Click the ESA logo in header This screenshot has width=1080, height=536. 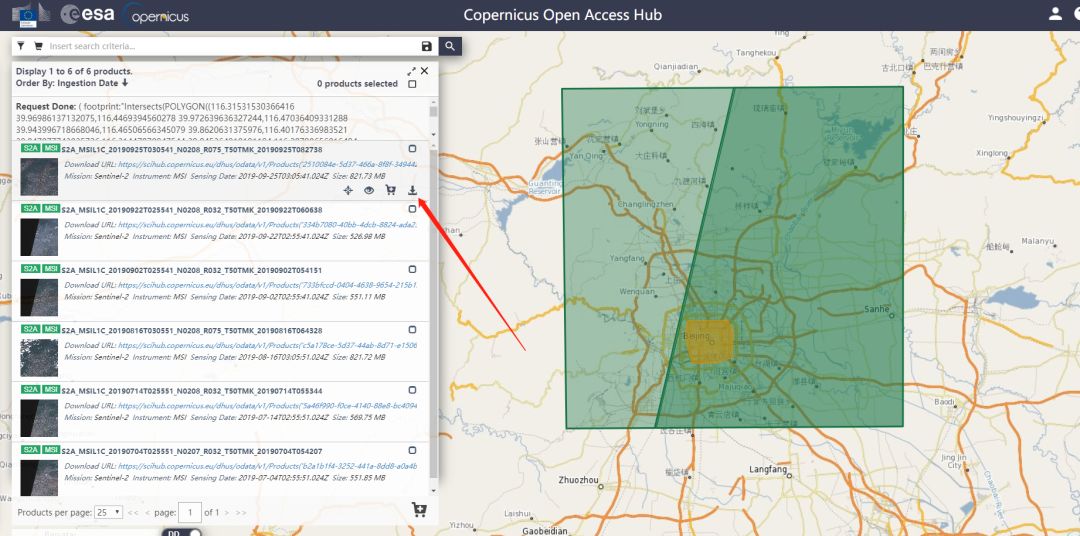pyautogui.click(x=87, y=14)
